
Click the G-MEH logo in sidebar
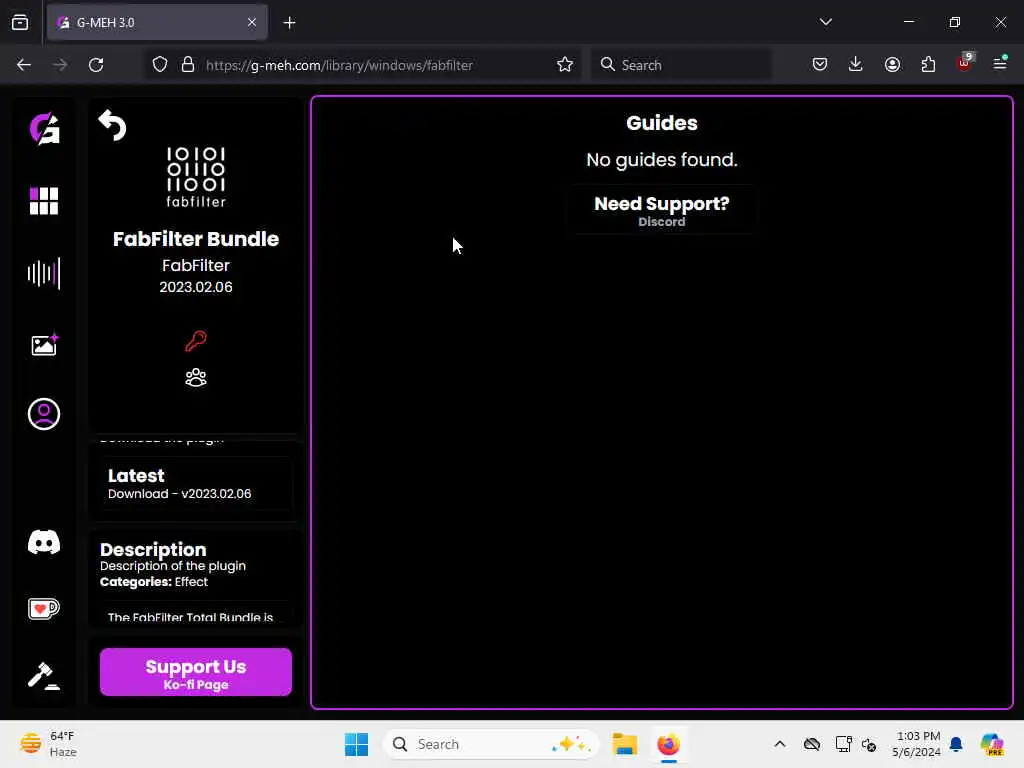[44, 129]
